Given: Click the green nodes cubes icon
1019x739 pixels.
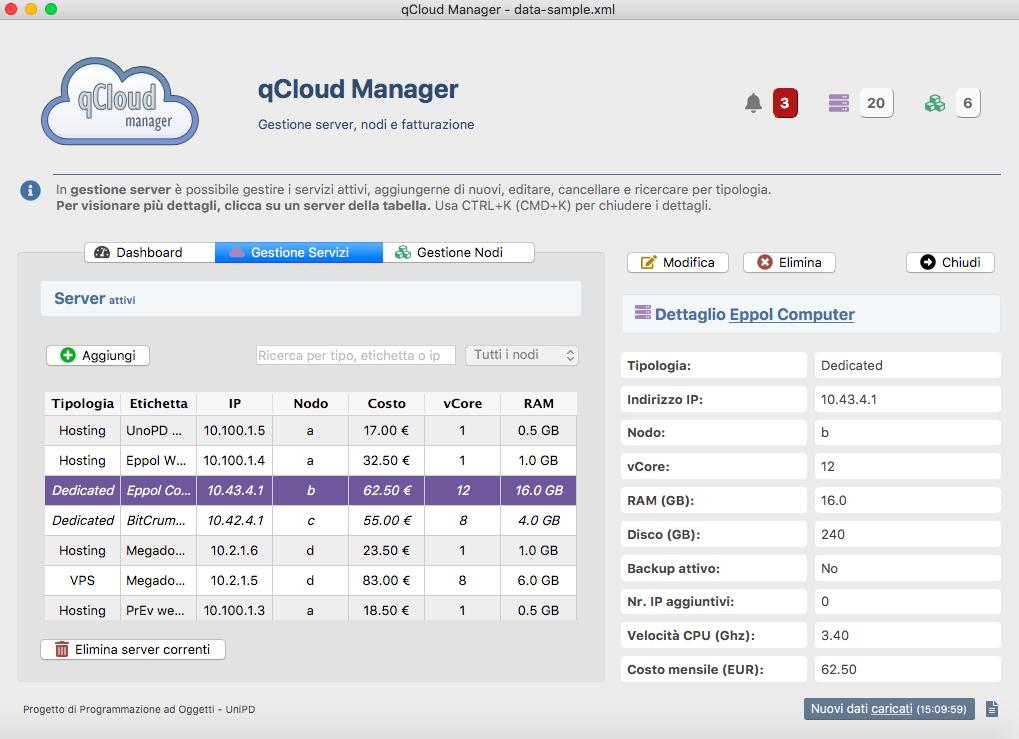Looking at the screenshot, I should pos(935,103).
